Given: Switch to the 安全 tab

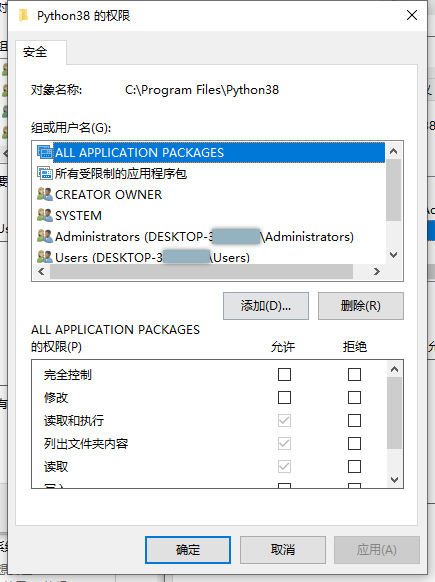Looking at the screenshot, I should pos(35,52).
